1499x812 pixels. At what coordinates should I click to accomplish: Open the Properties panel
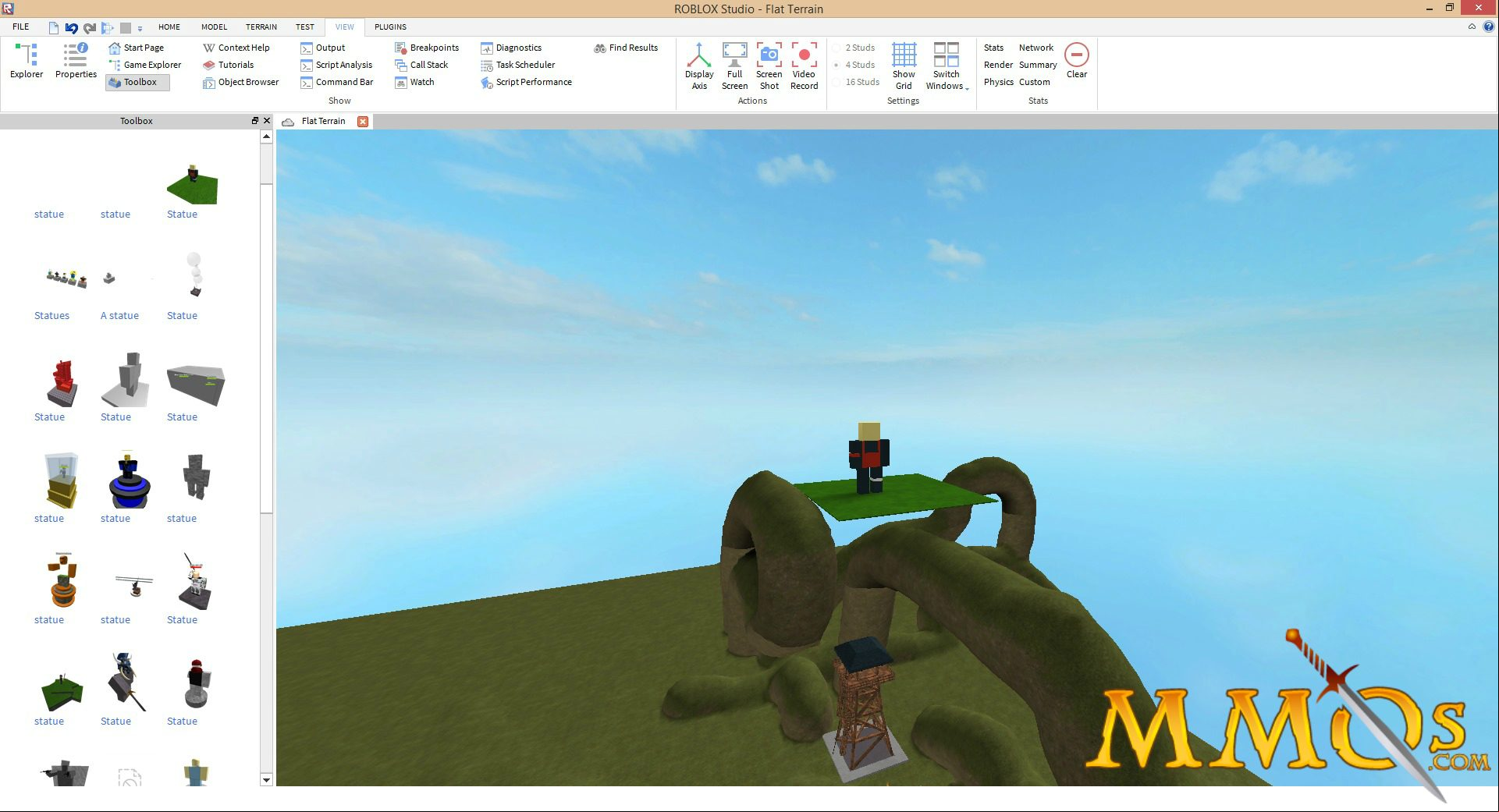click(76, 60)
